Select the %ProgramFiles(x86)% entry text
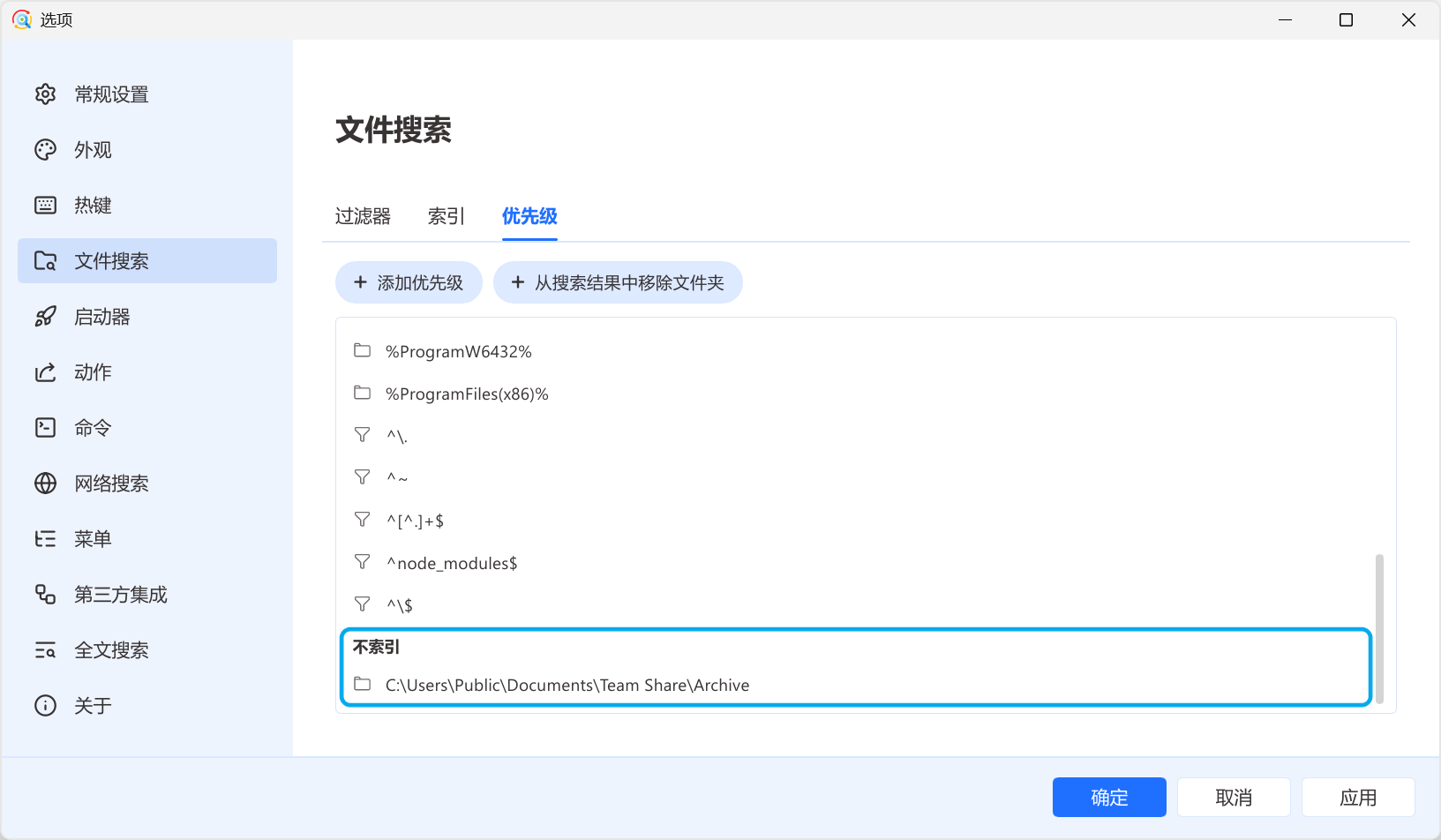 (x=467, y=394)
